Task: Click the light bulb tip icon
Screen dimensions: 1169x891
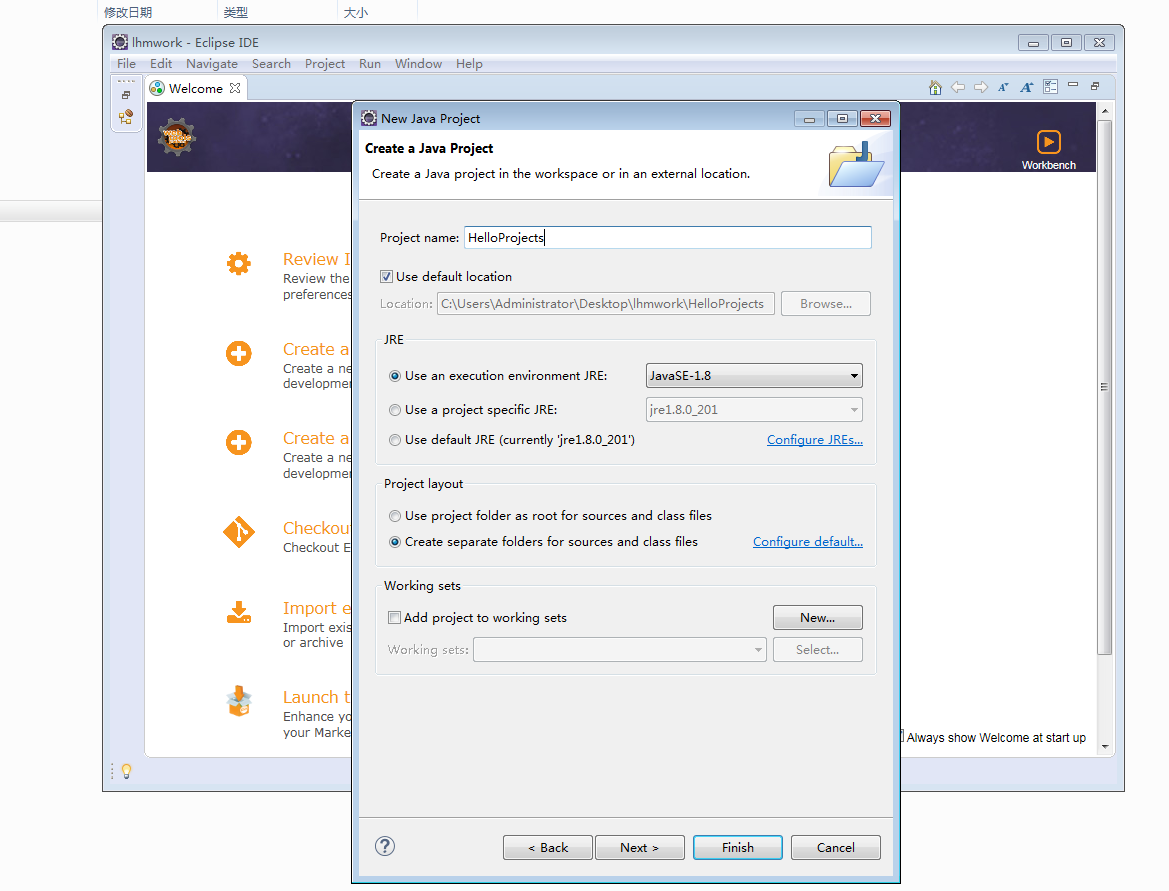Action: (x=127, y=771)
